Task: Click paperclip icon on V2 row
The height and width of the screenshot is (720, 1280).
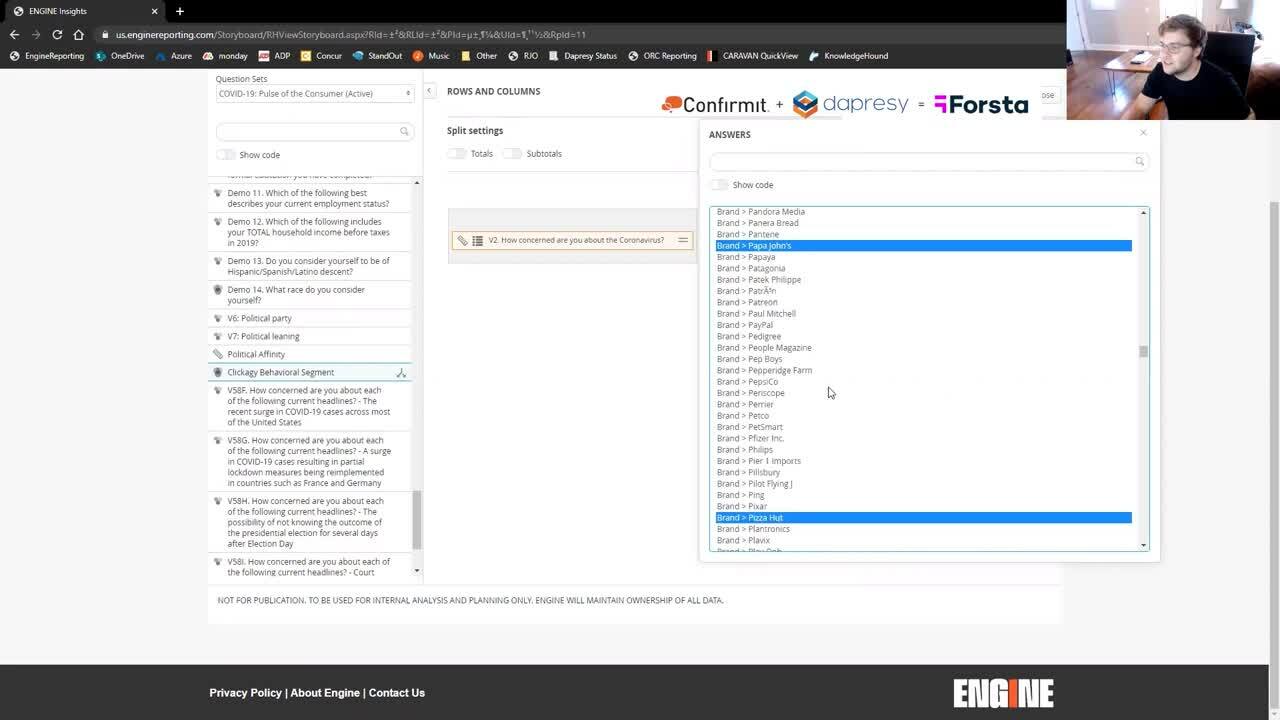Action: (462, 240)
